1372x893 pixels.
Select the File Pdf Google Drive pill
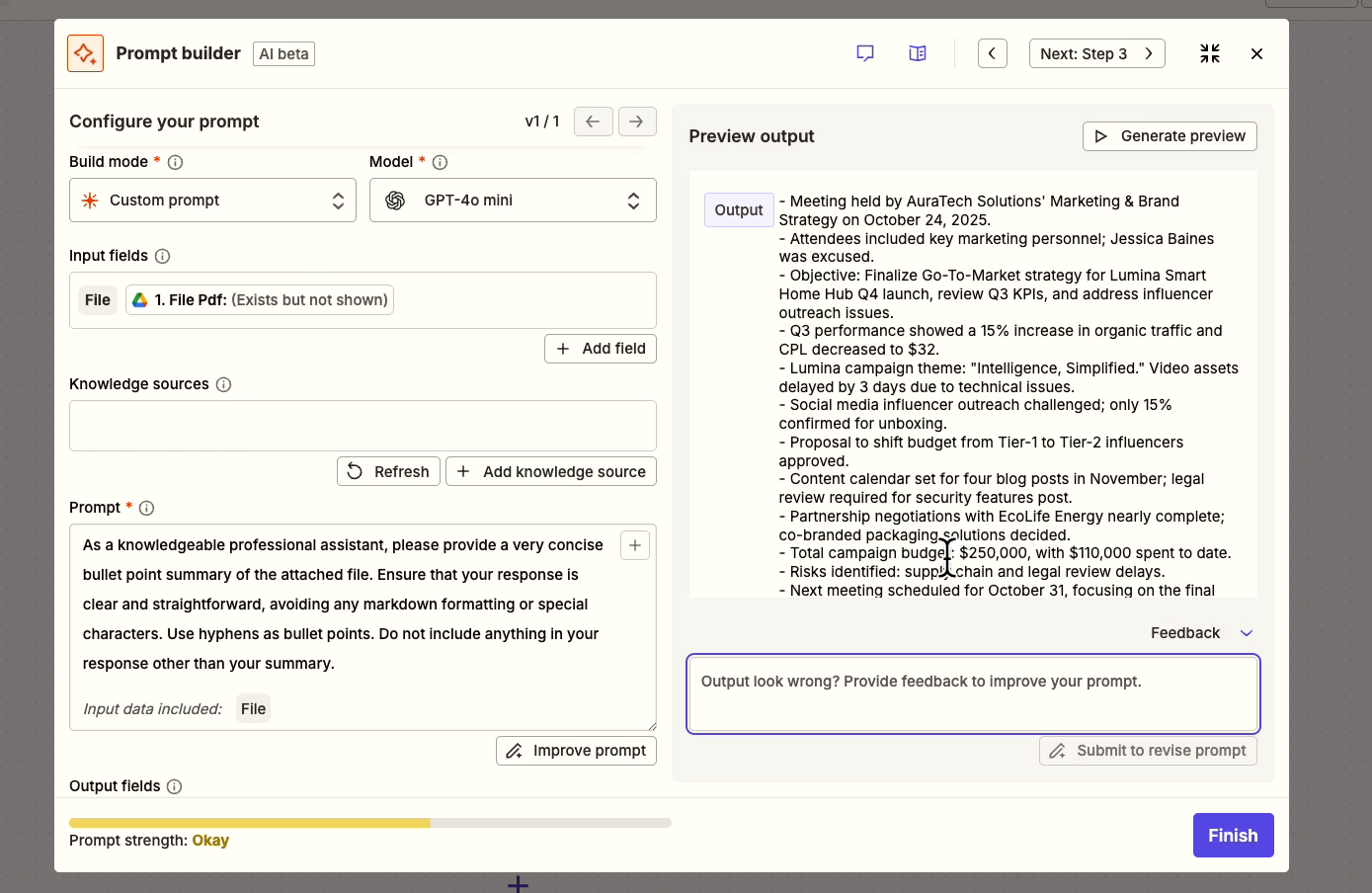pyautogui.click(x=260, y=300)
